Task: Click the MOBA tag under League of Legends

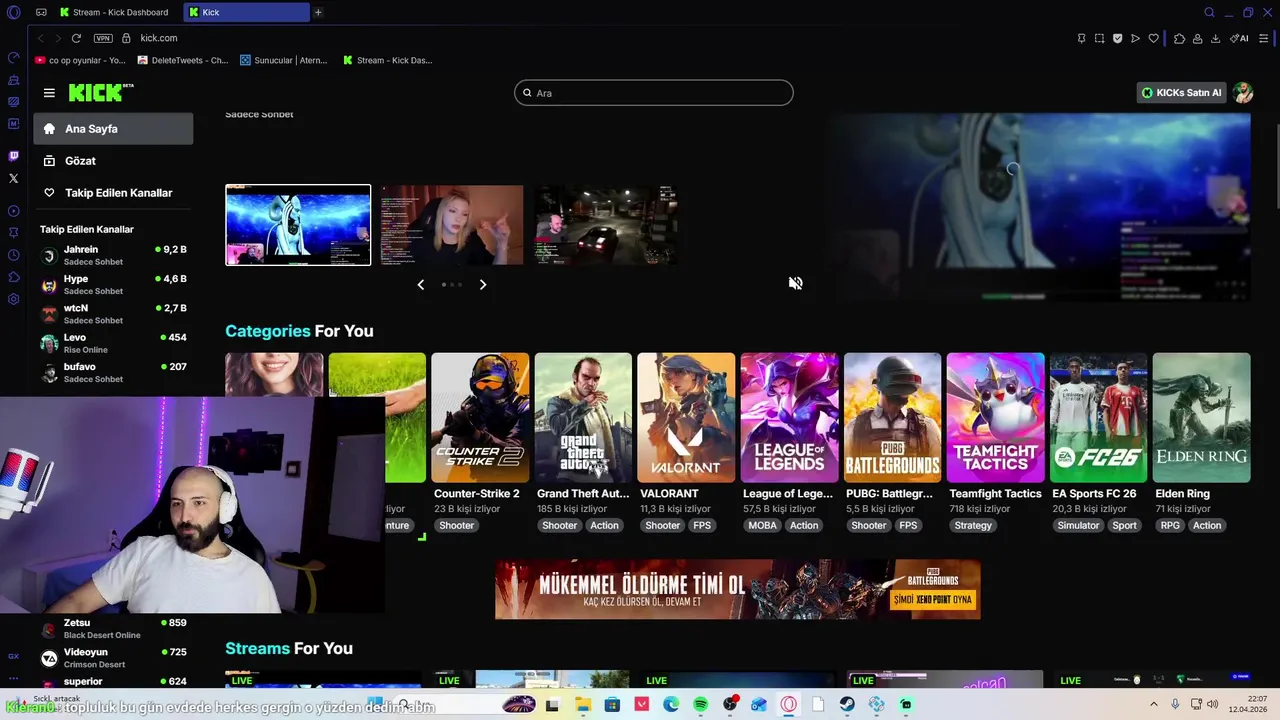Action: coord(762,526)
